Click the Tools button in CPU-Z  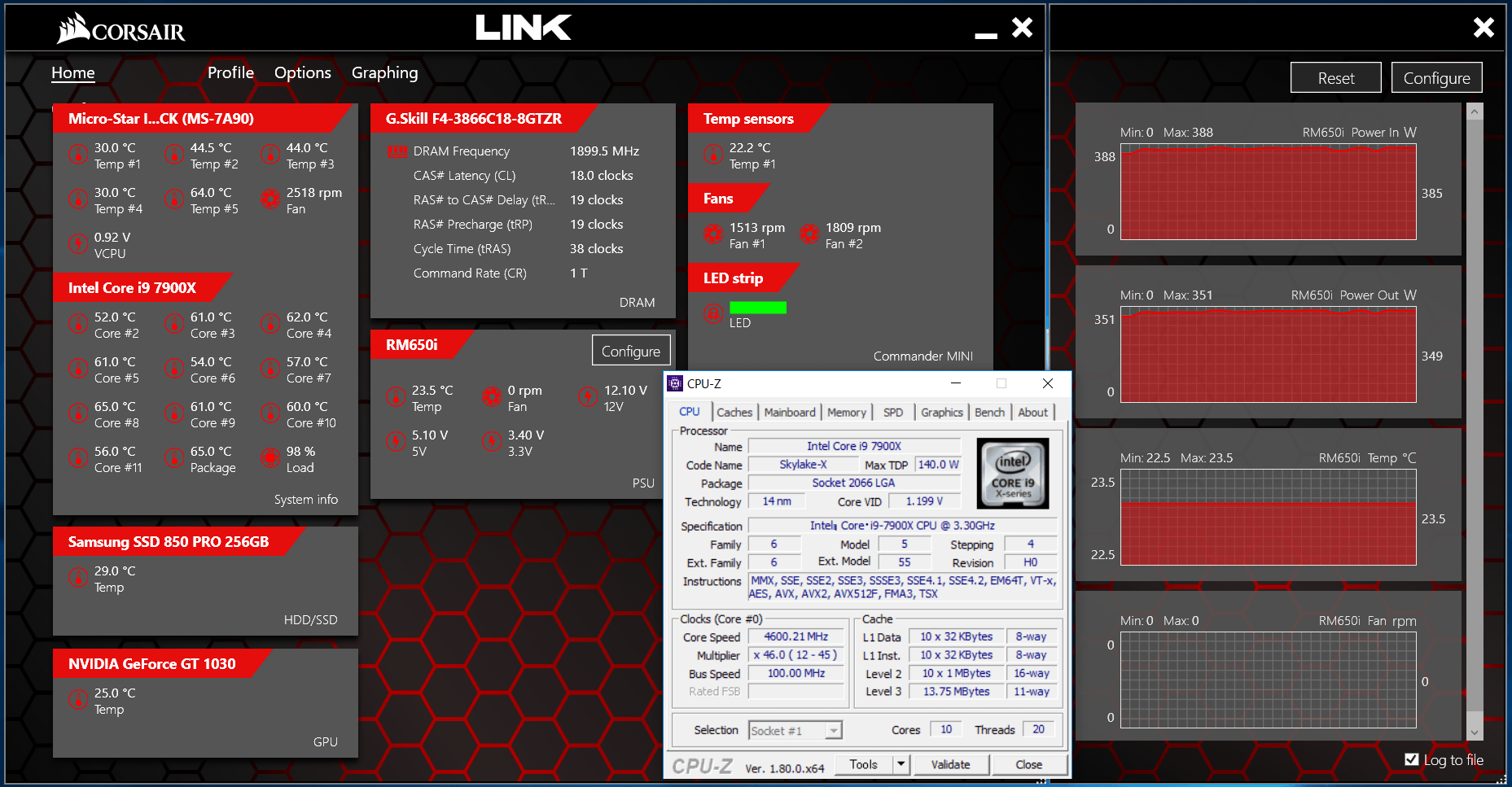863,764
